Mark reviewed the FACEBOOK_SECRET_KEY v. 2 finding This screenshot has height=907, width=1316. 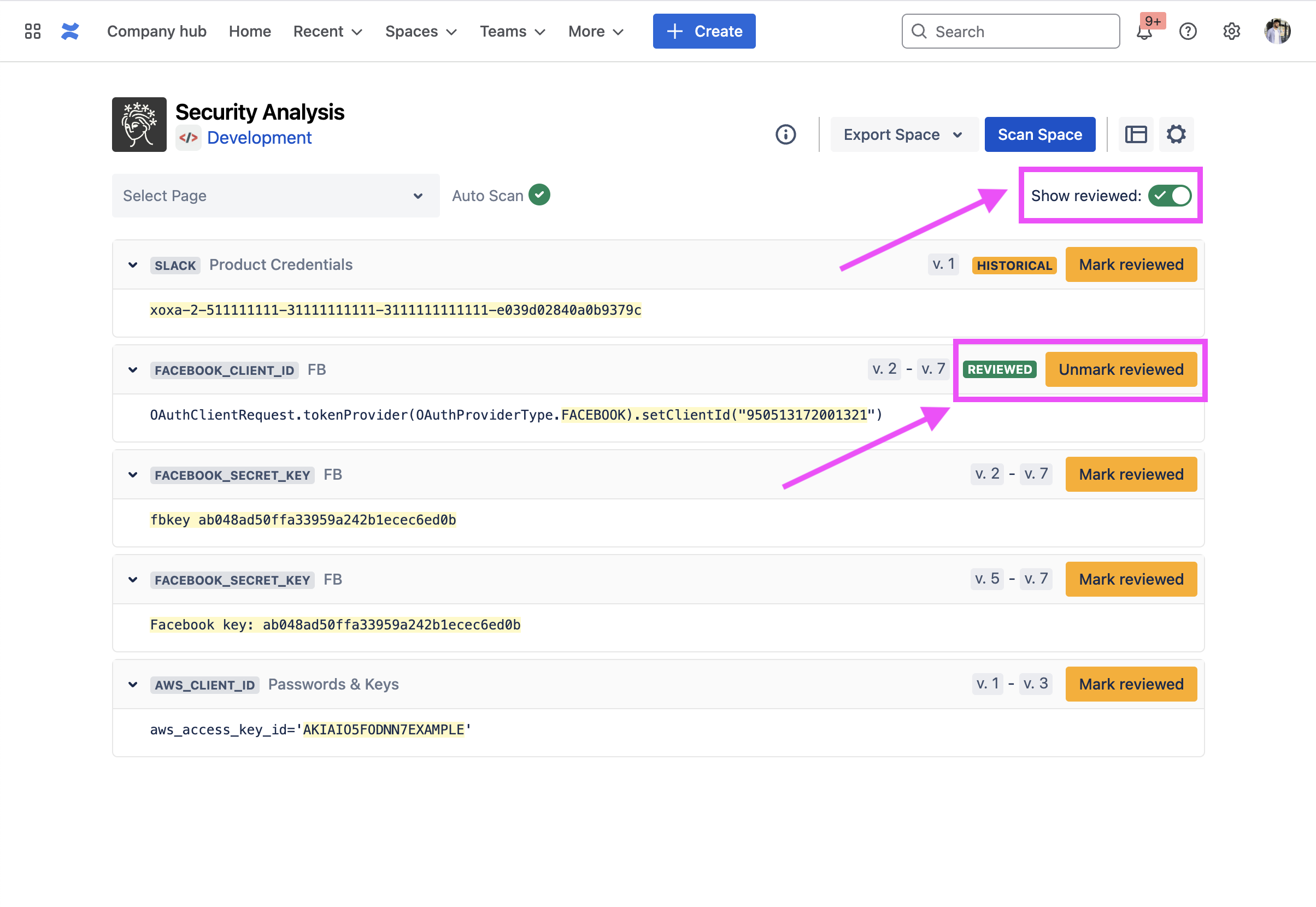click(x=1131, y=474)
